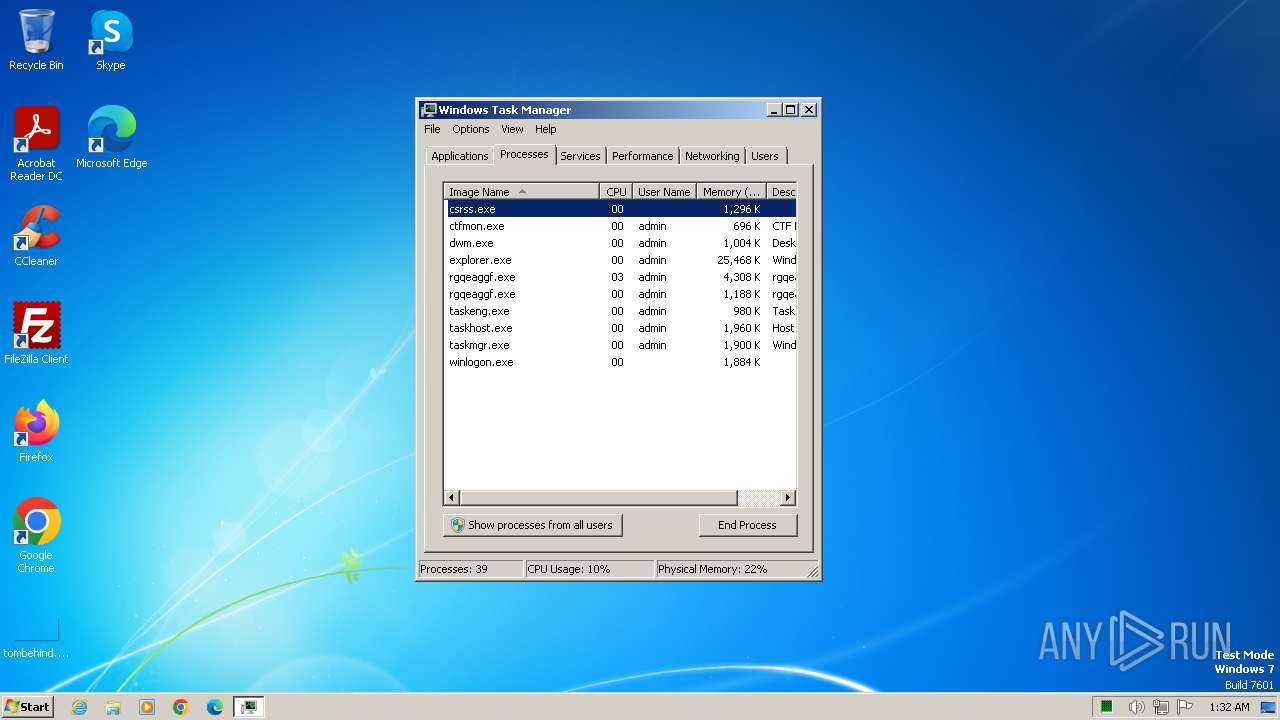The height and width of the screenshot is (720, 1280).
Task: Select the winlogon.exe process
Action: point(621,362)
